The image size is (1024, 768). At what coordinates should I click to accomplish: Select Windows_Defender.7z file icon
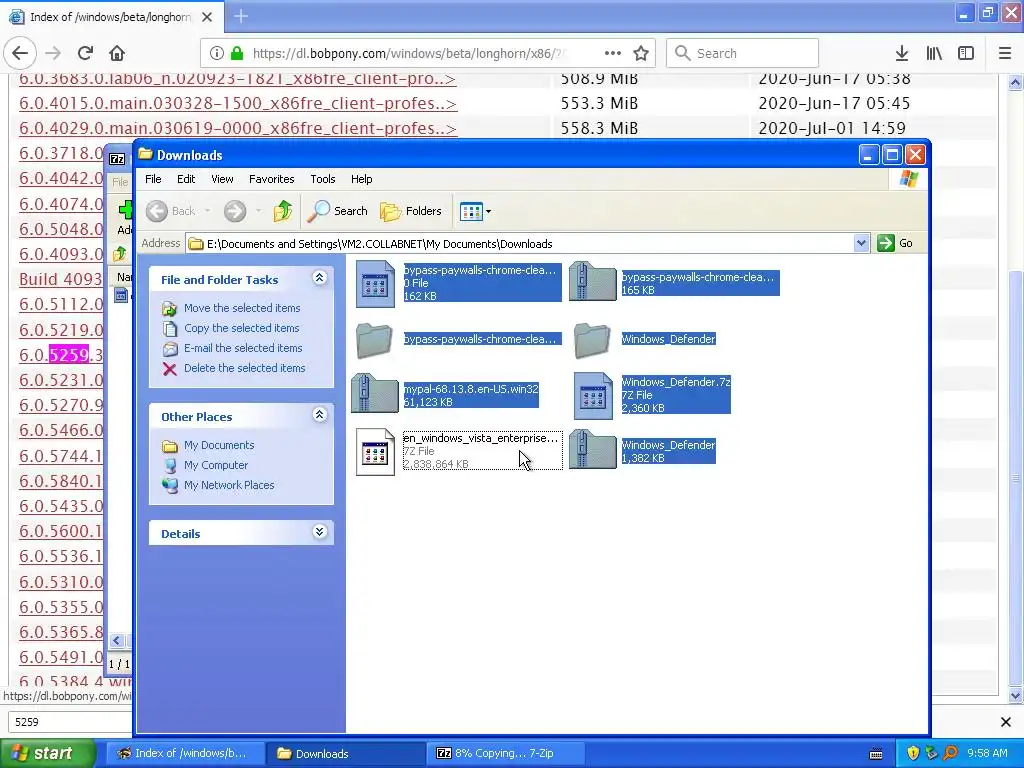593,395
